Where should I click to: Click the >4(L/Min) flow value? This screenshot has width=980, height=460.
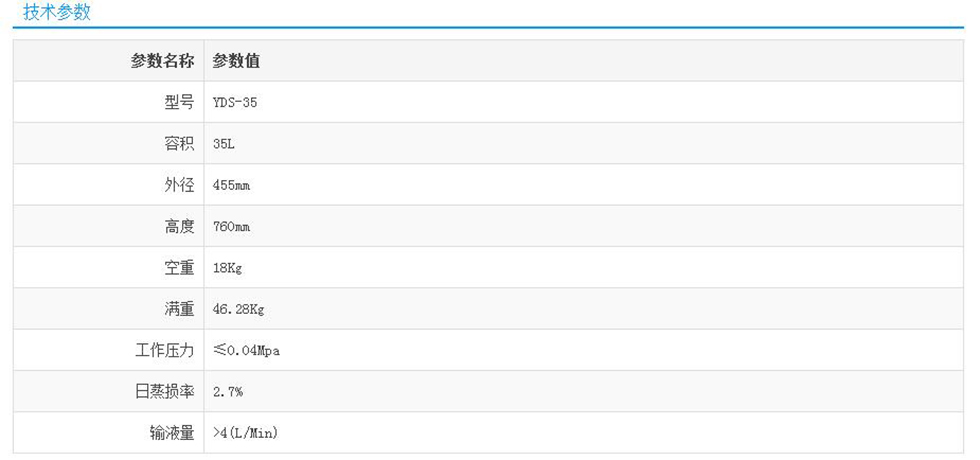pyautogui.click(x=245, y=433)
